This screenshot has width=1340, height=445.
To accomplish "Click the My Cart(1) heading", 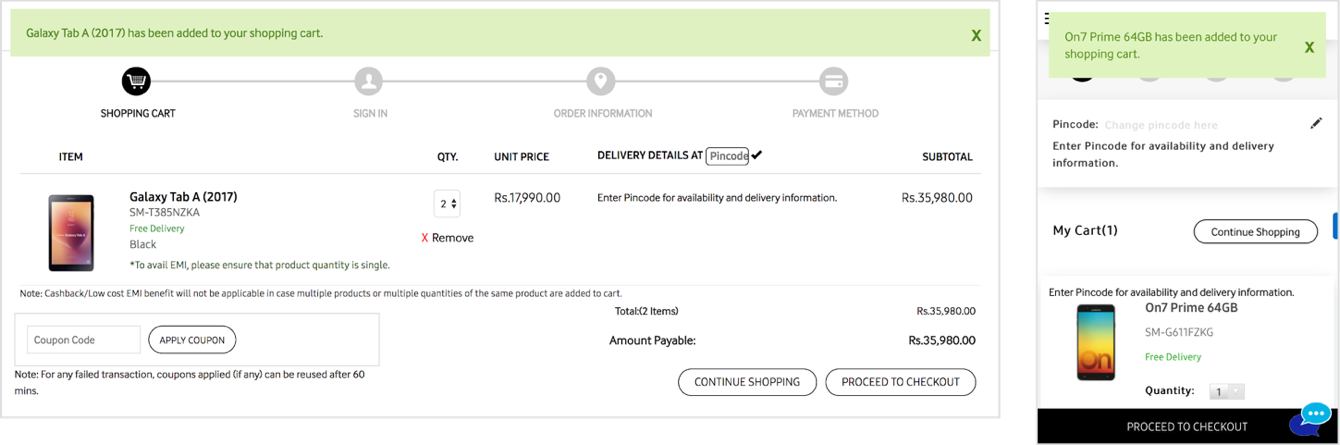I will tap(1085, 231).
